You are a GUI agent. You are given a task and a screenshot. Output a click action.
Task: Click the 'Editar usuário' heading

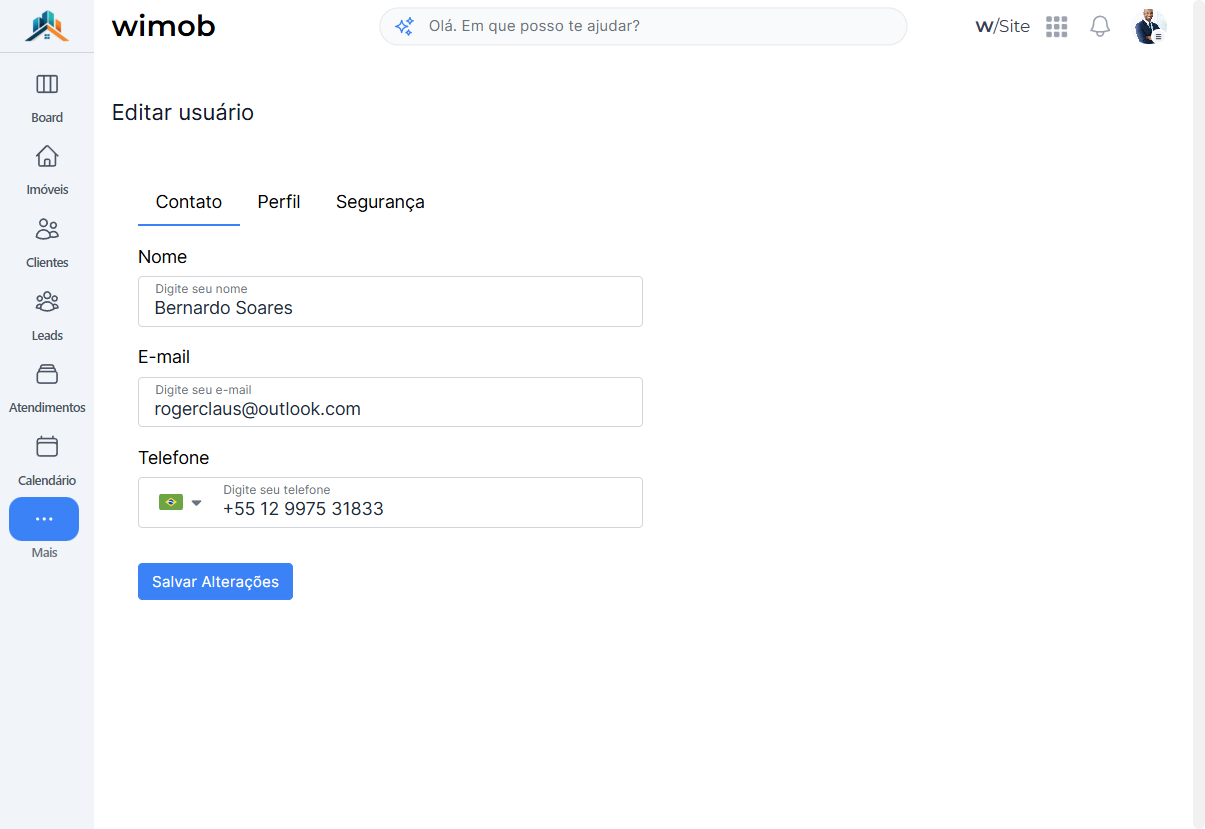point(183,112)
